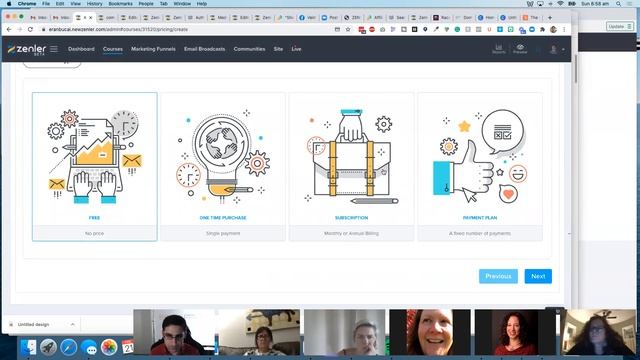
Task: Close the active Chrome tab
Action: 91,18
